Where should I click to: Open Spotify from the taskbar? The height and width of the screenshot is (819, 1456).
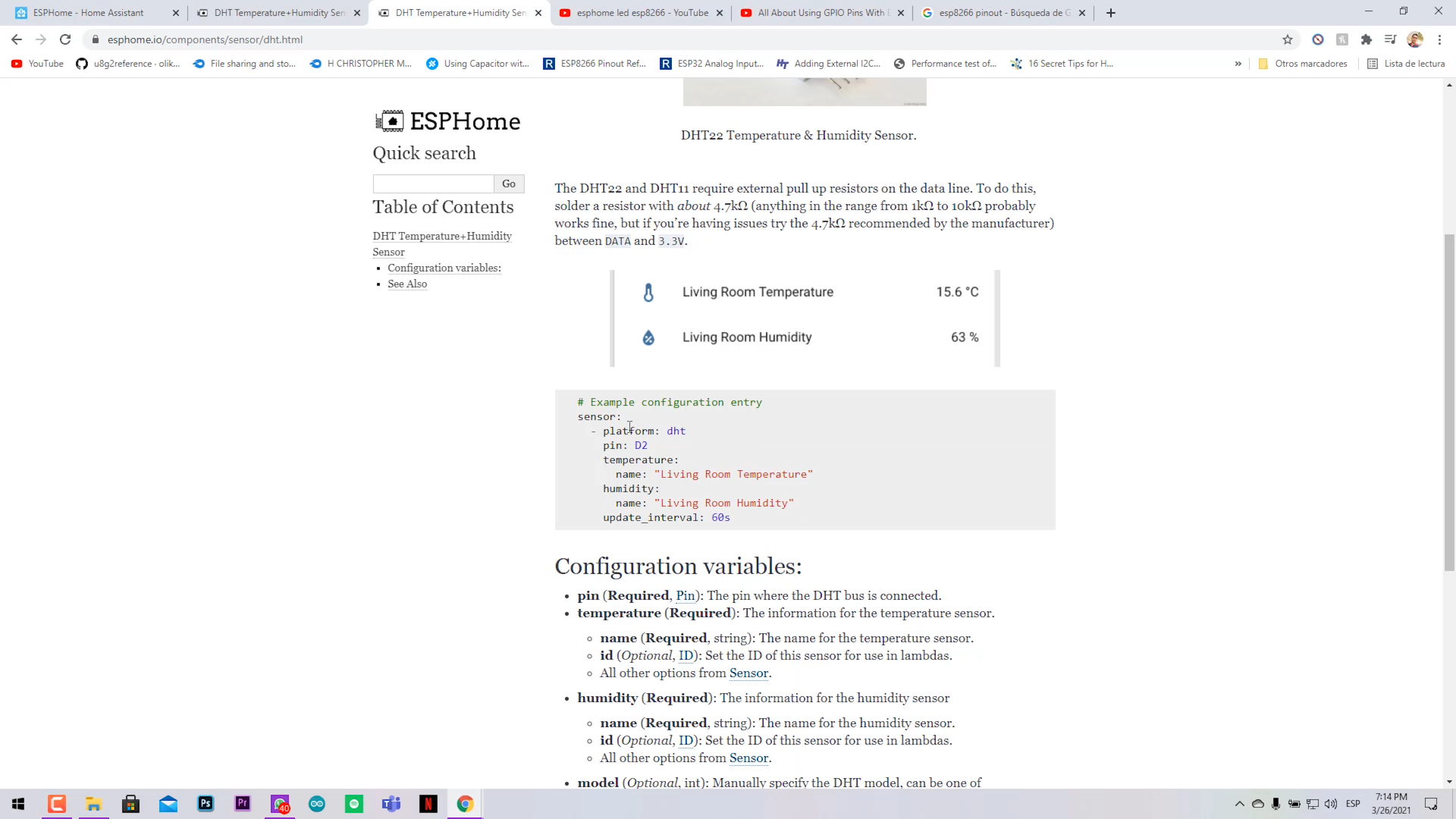354,804
